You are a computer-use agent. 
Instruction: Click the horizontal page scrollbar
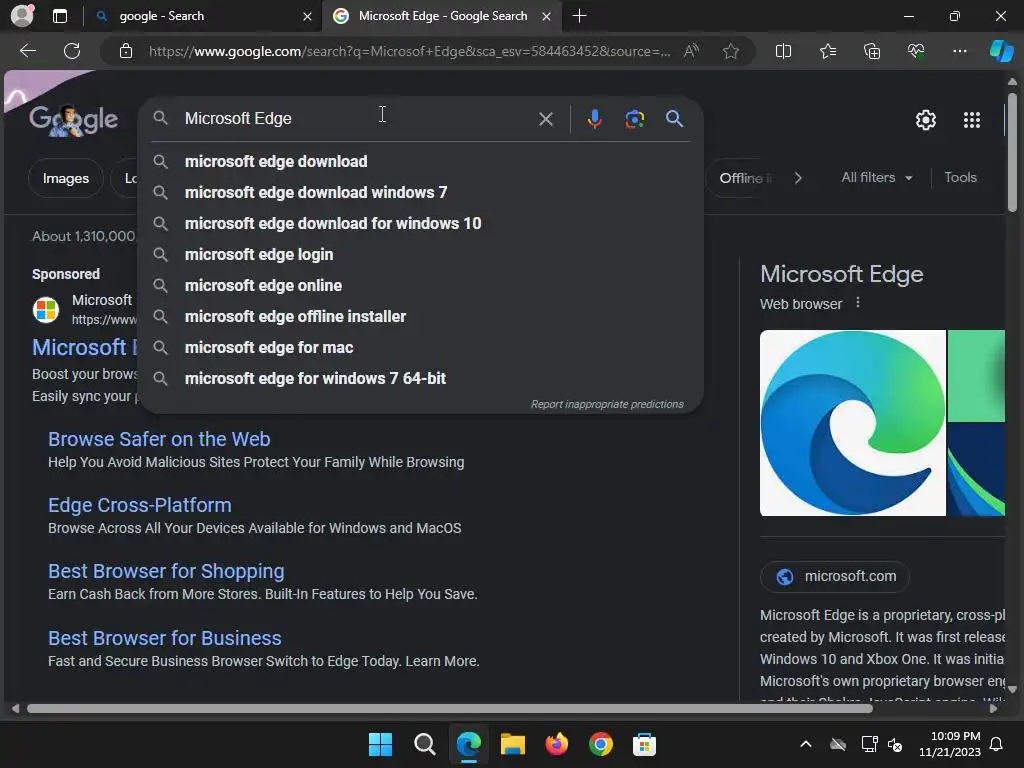click(449, 709)
